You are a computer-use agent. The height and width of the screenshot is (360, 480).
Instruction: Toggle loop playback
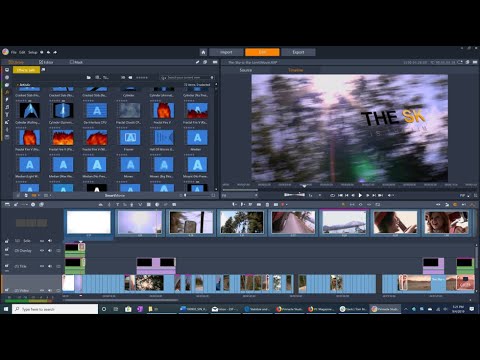332,195
